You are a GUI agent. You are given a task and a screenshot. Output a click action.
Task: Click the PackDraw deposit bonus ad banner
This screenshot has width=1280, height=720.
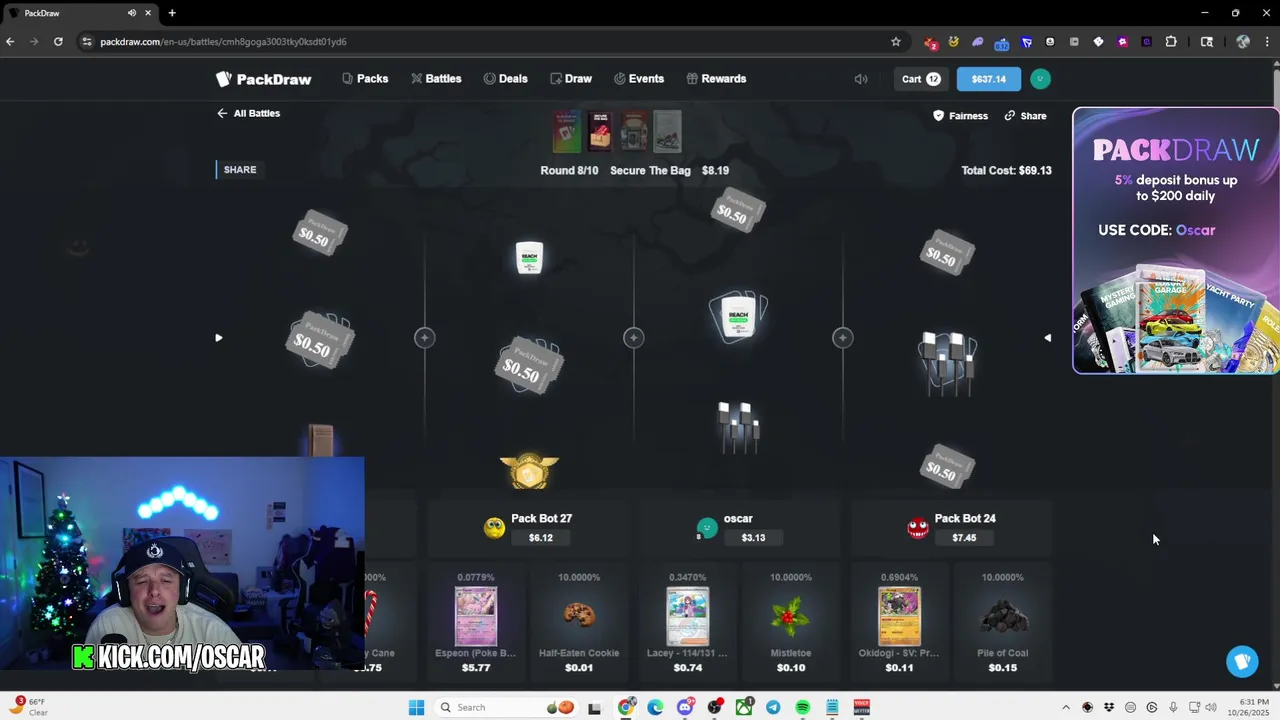[1175, 241]
